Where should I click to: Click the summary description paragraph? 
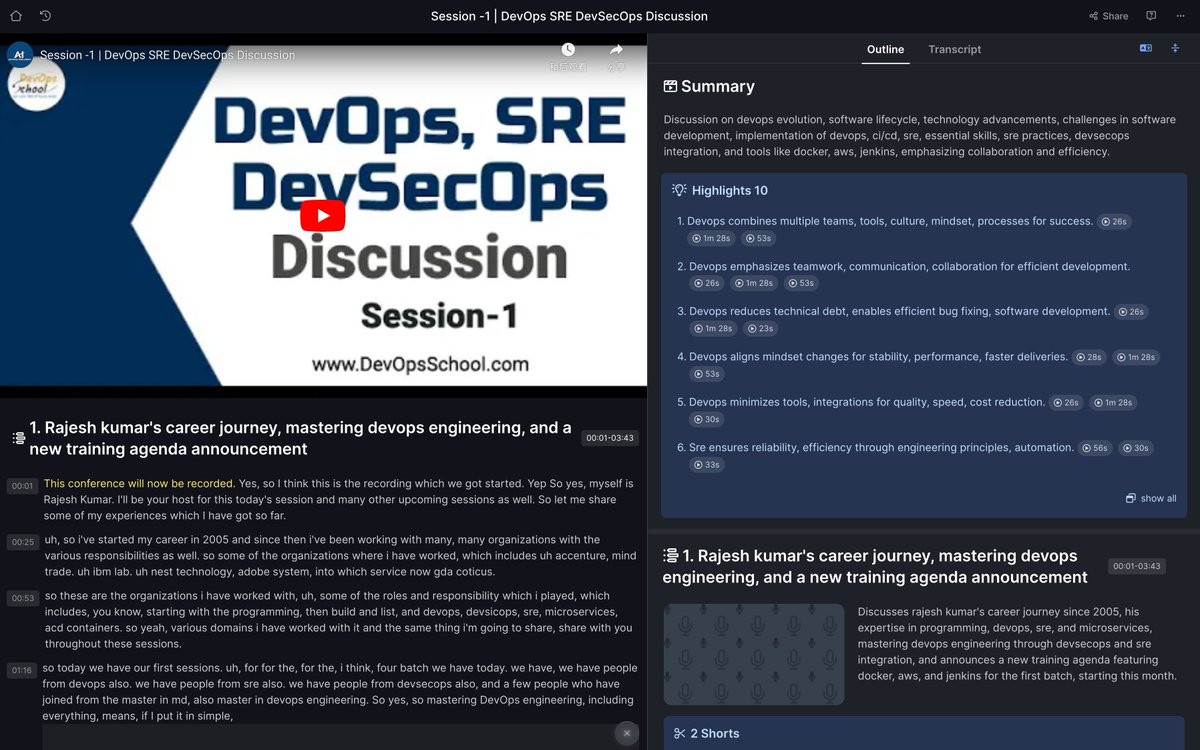tap(920, 135)
